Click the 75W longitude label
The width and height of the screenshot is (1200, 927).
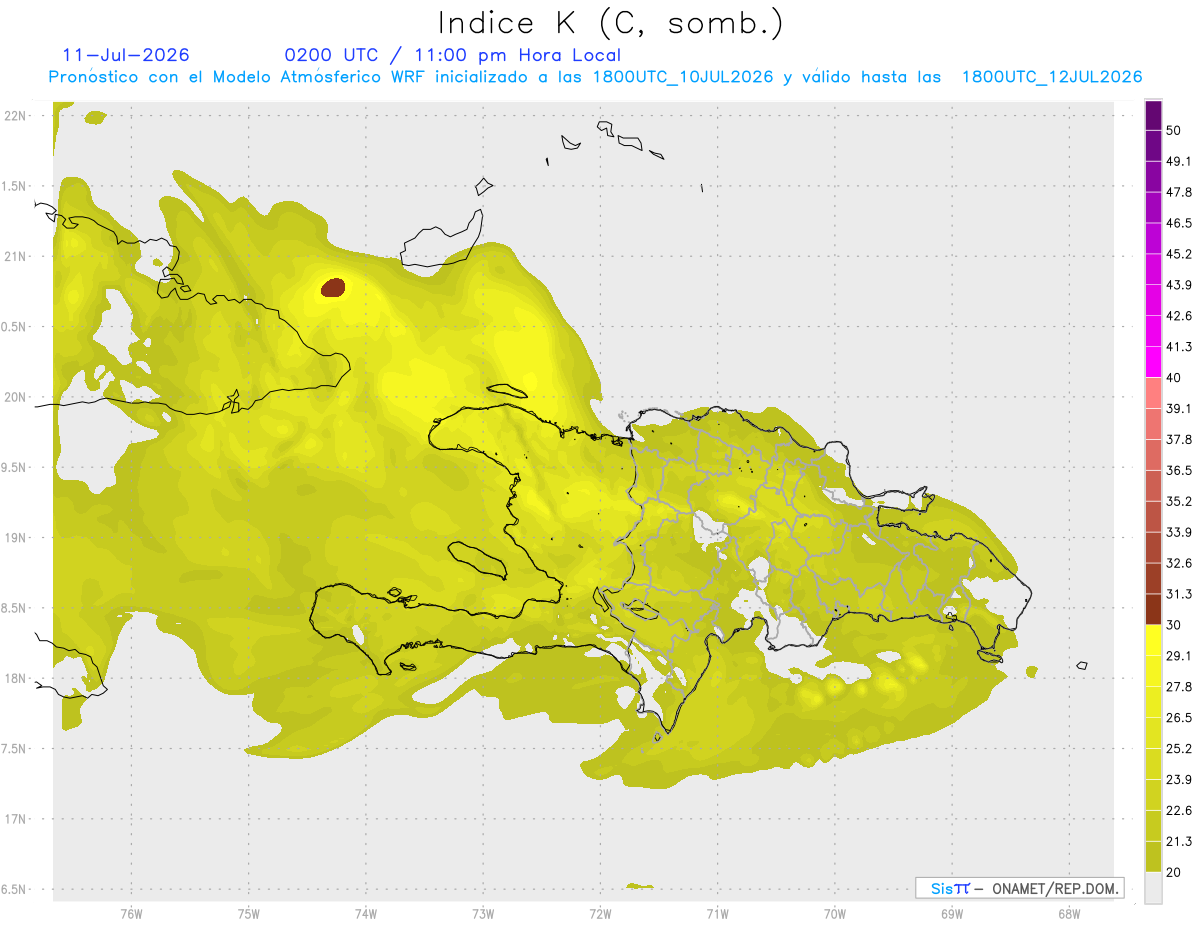click(249, 913)
